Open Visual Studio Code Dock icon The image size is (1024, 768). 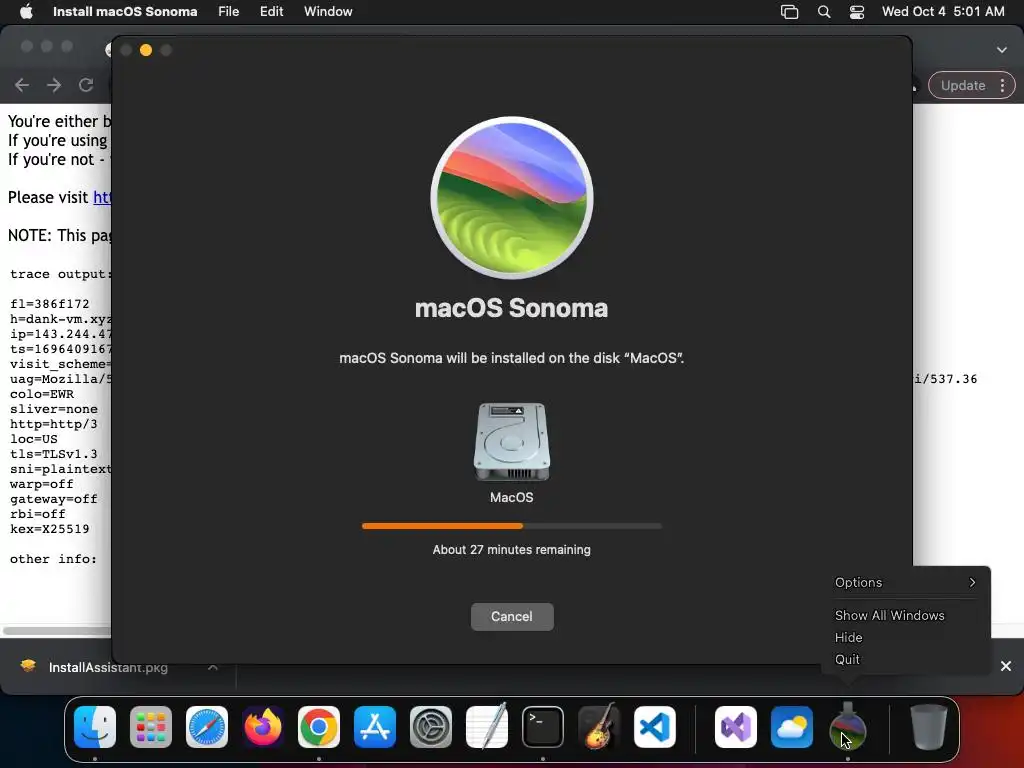click(654, 727)
